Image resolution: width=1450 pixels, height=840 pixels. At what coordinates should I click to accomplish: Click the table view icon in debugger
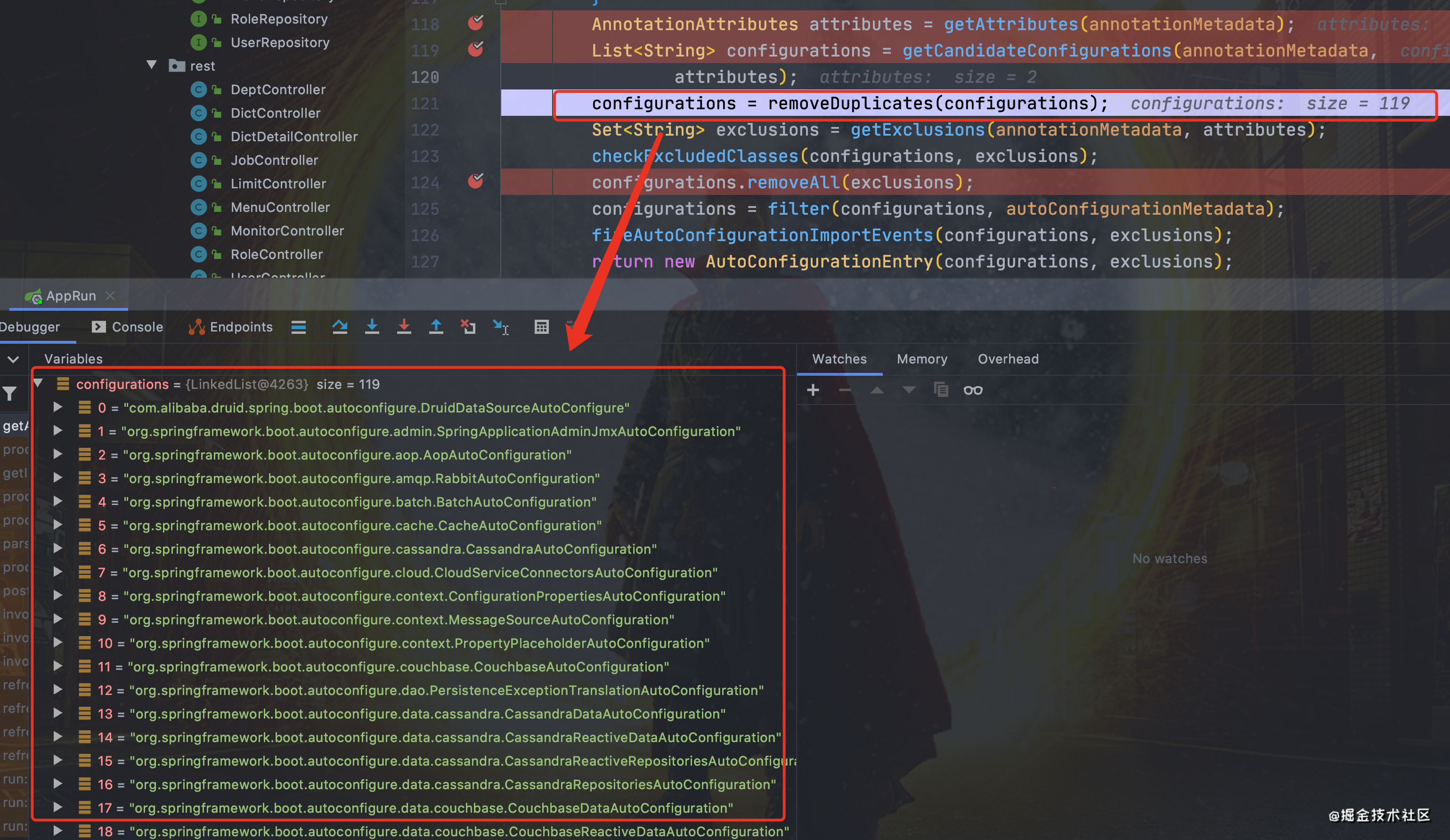(x=541, y=327)
